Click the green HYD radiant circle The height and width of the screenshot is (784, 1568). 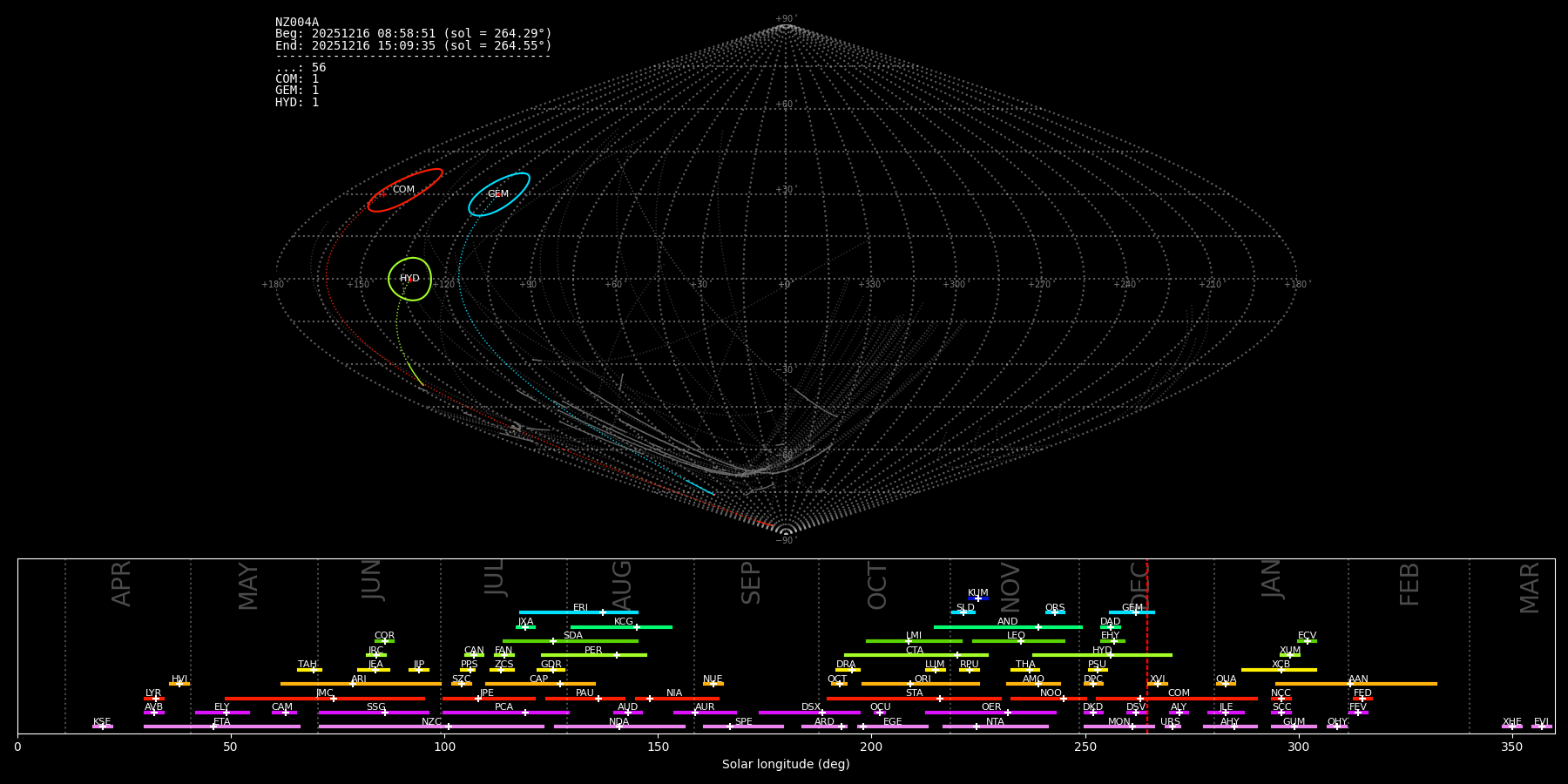pos(409,279)
